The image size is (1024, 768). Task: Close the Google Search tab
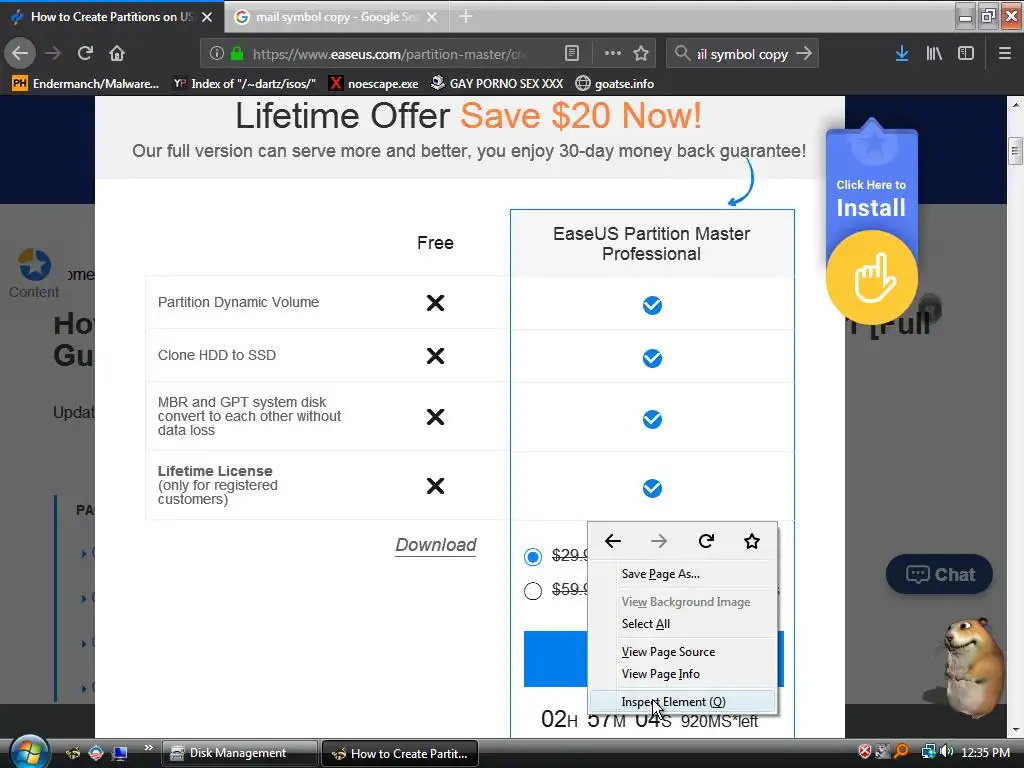pyautogui.click(x=432, y=17)
